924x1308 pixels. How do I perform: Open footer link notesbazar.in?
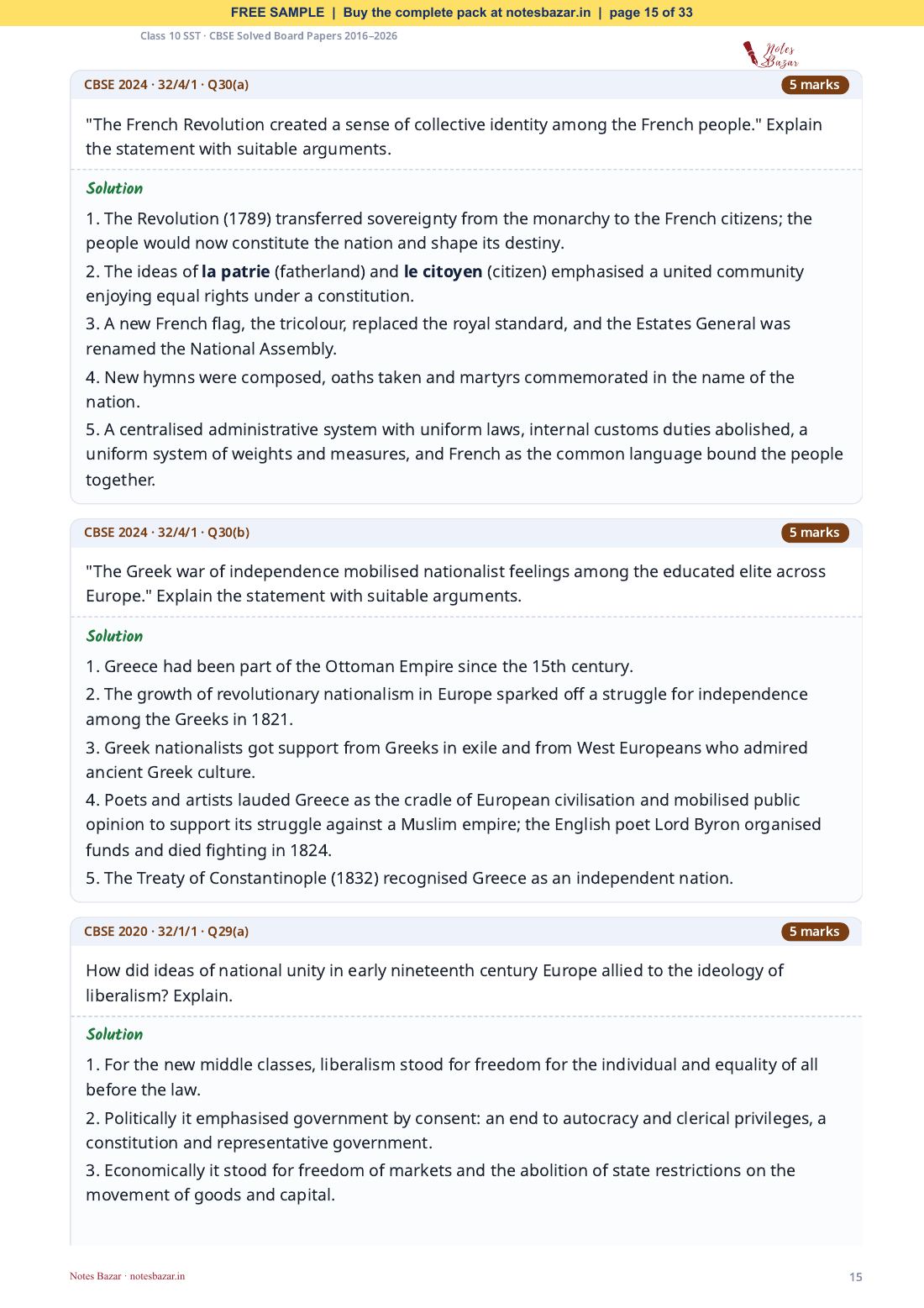tap(157, 1276)
